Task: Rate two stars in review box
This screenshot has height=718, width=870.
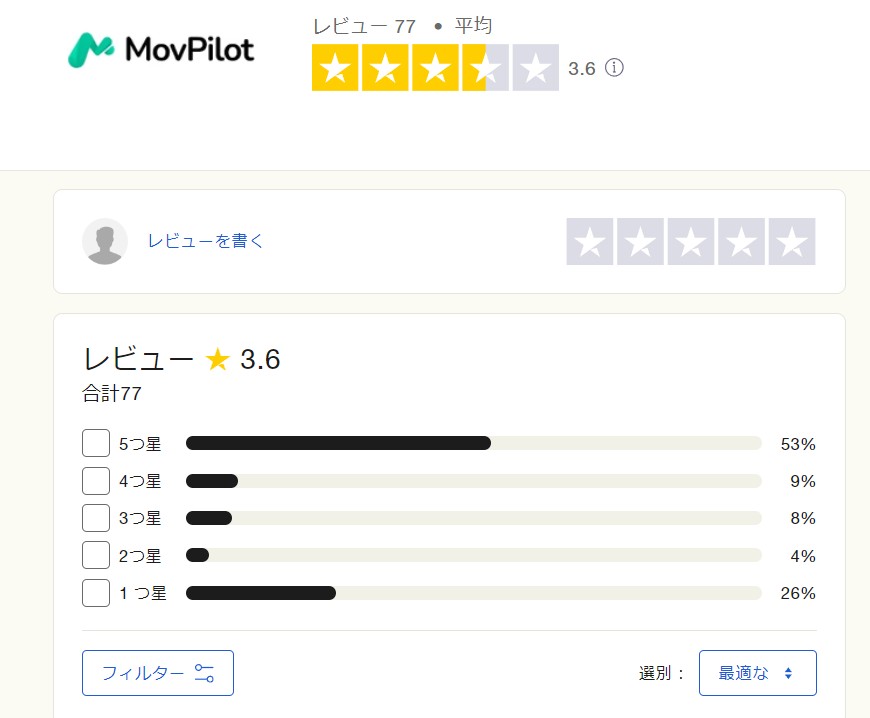Action: click(x=640, y=241)
